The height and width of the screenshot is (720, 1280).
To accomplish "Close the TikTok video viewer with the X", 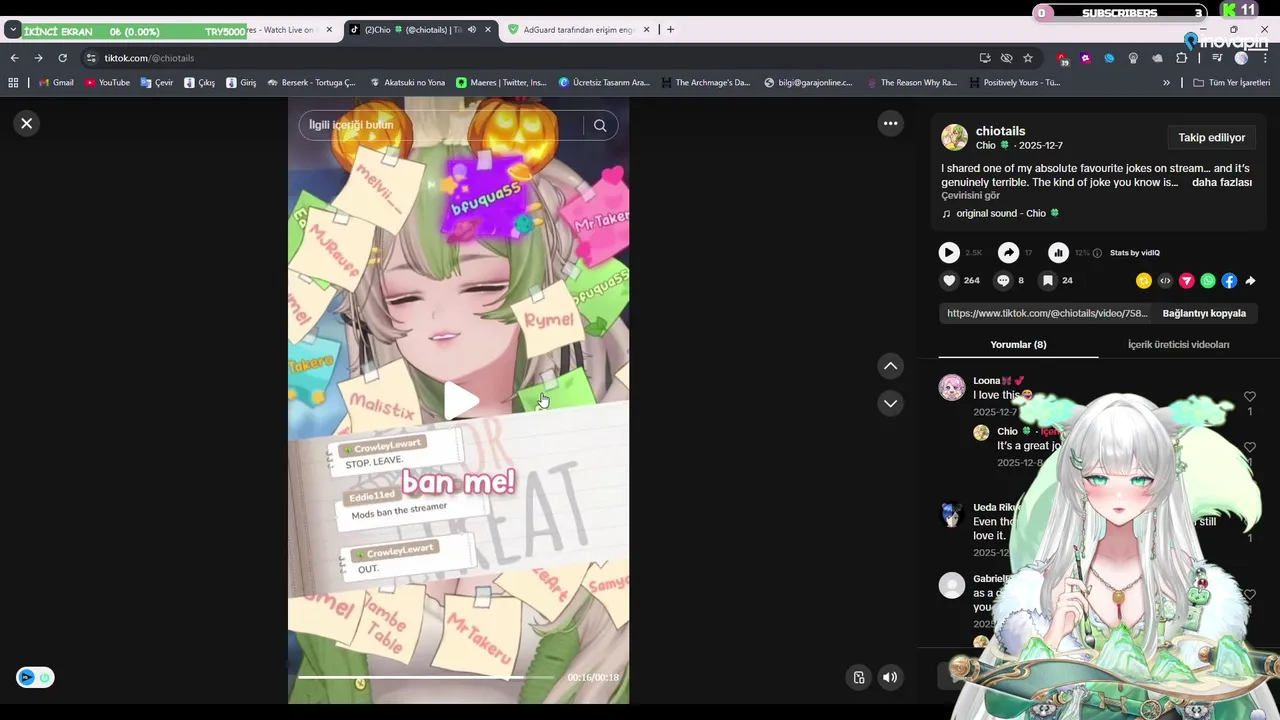I will pos(27,123).
